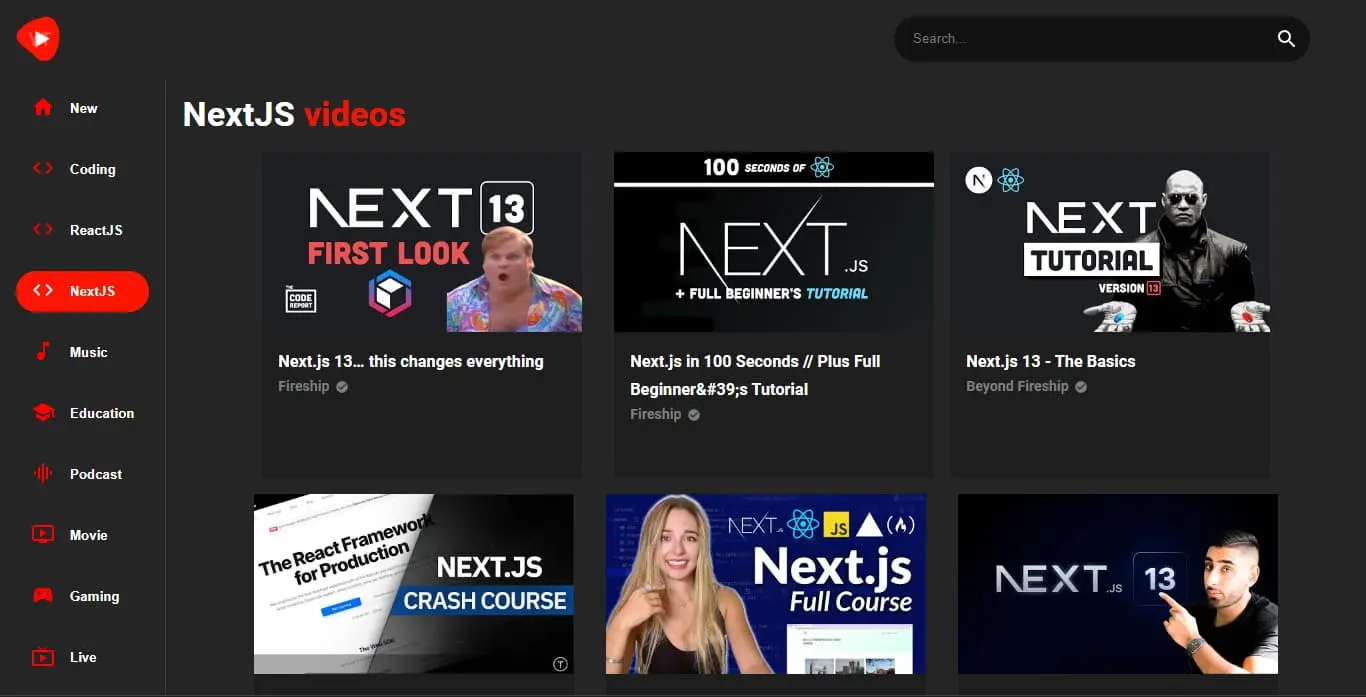
Task: Open the Movie category label
Action: [x=89, y=535]
